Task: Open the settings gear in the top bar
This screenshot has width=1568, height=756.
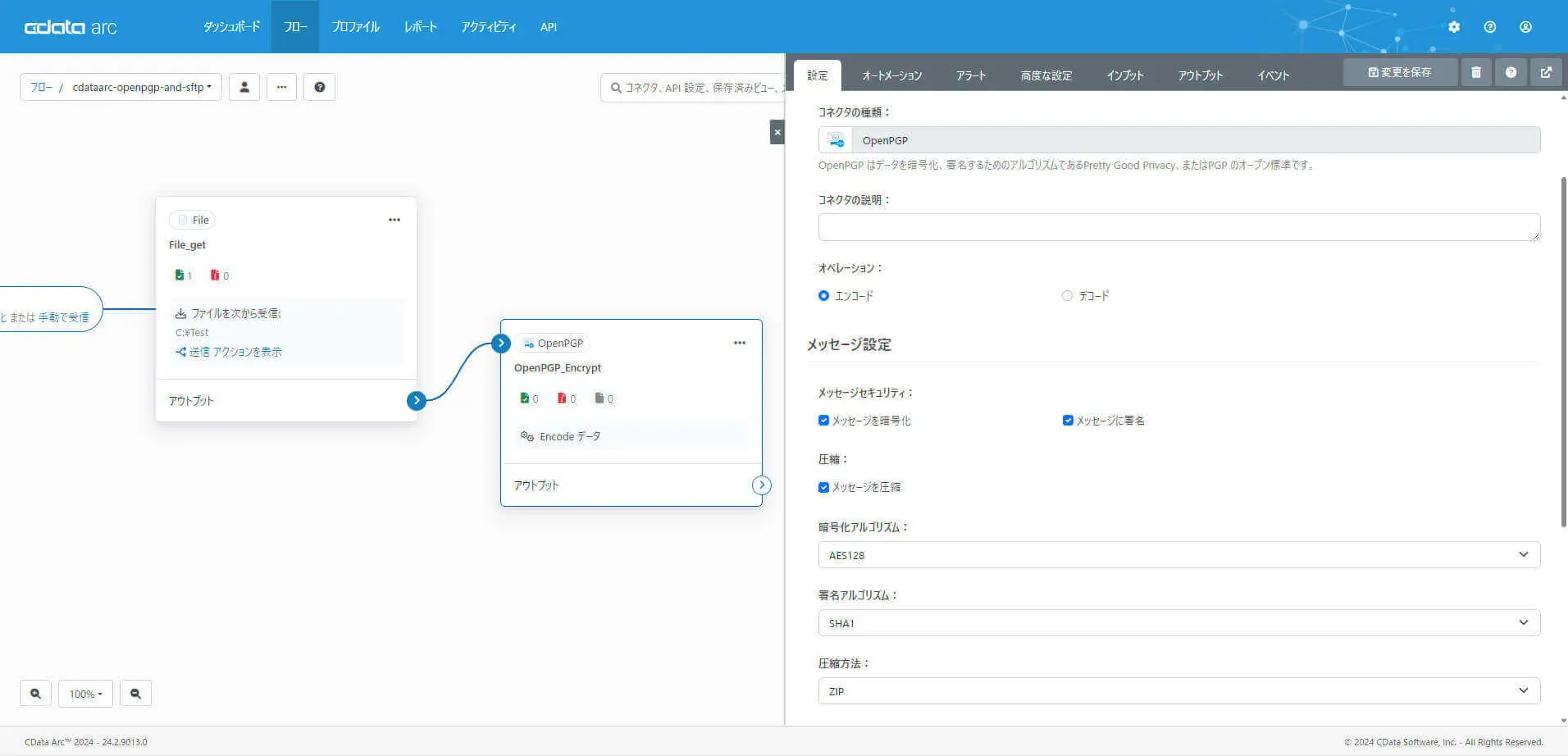Action: click(1454, 27)
